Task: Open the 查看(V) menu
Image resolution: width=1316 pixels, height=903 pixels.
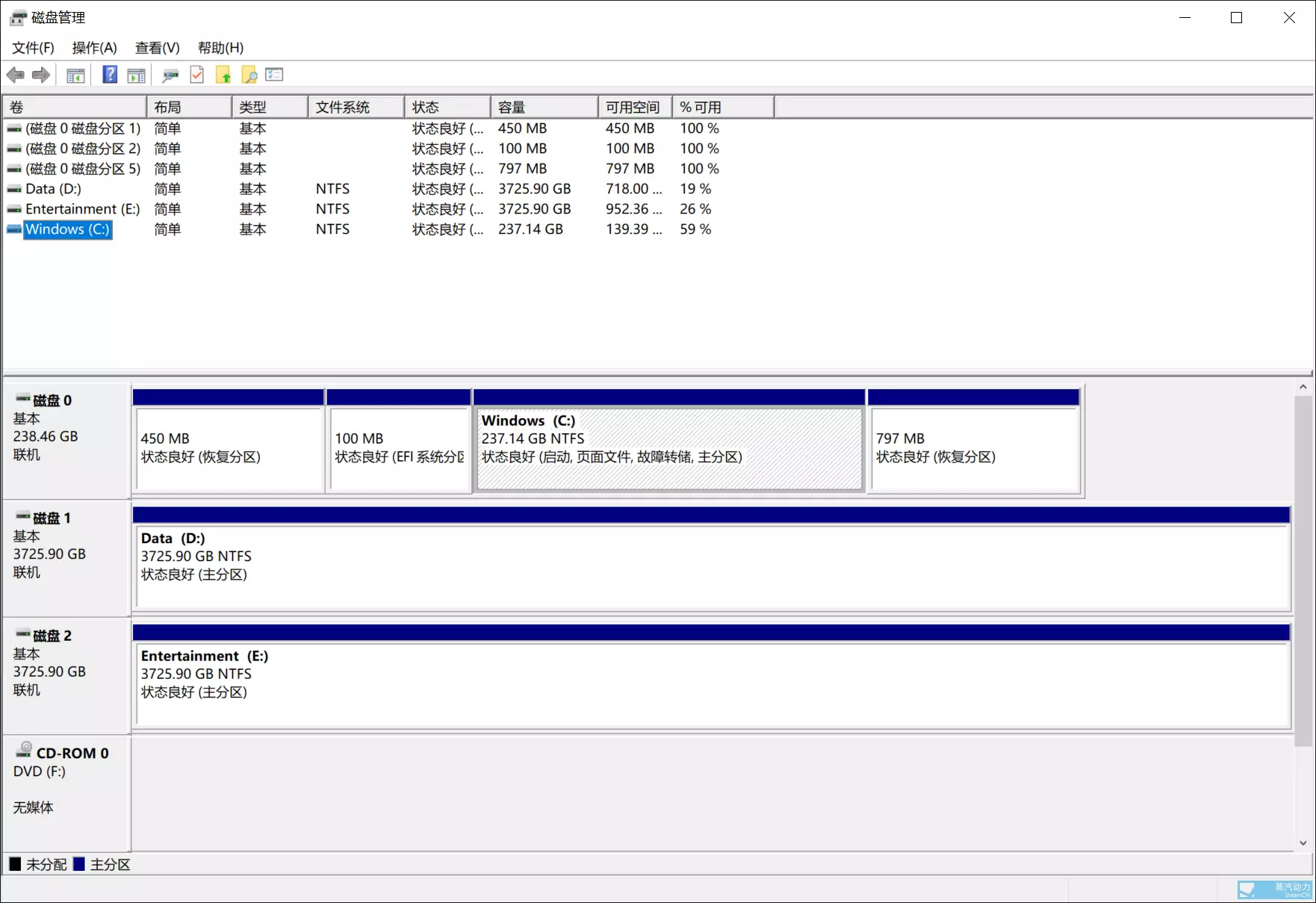Action: pyautogui.click(x=157, y=48)
